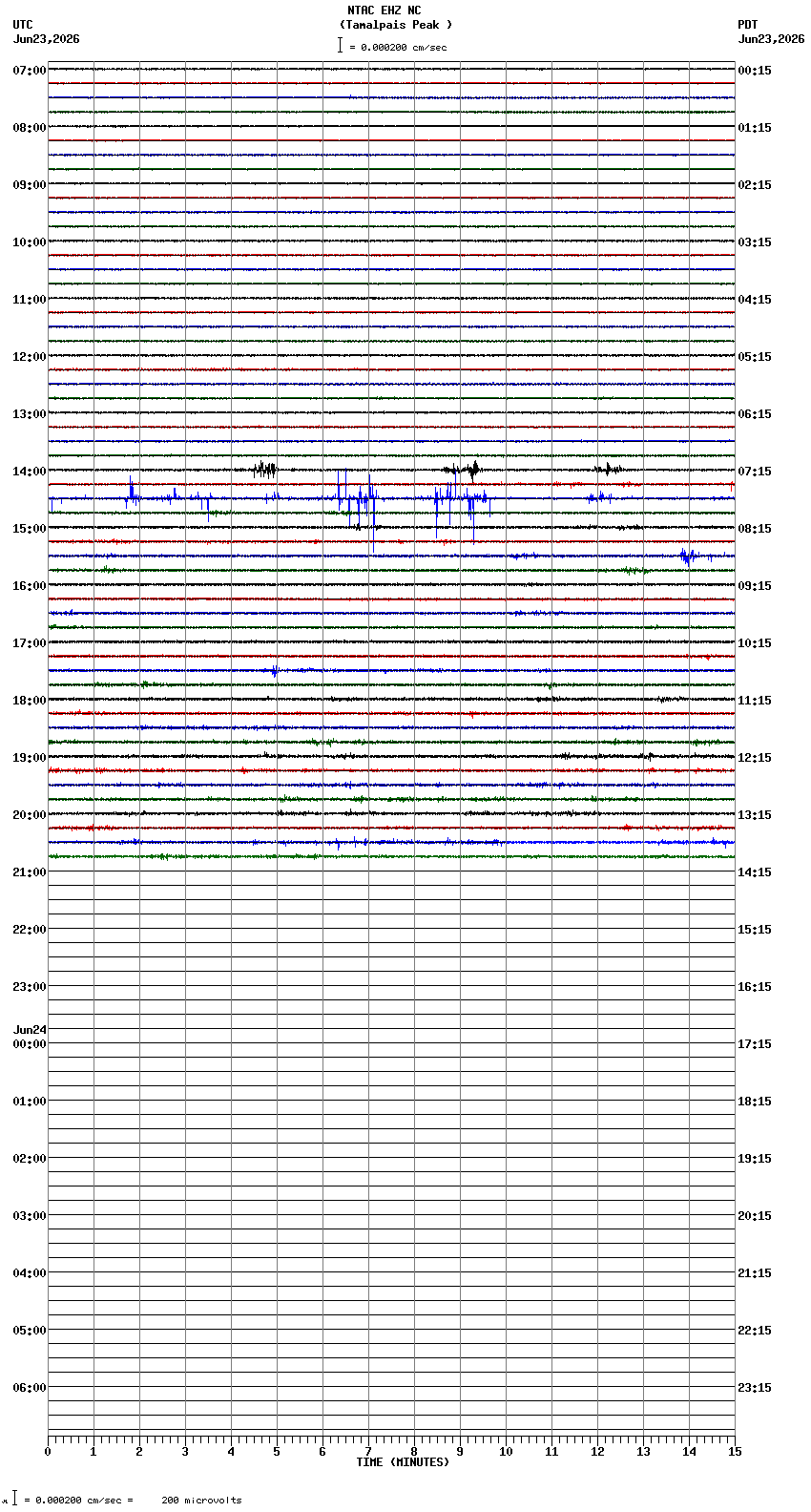Image resolution: width=811 pixels, height=1512 pixels.
Task: Click the 08:00 UTC row label
Action: coord(30,128)
